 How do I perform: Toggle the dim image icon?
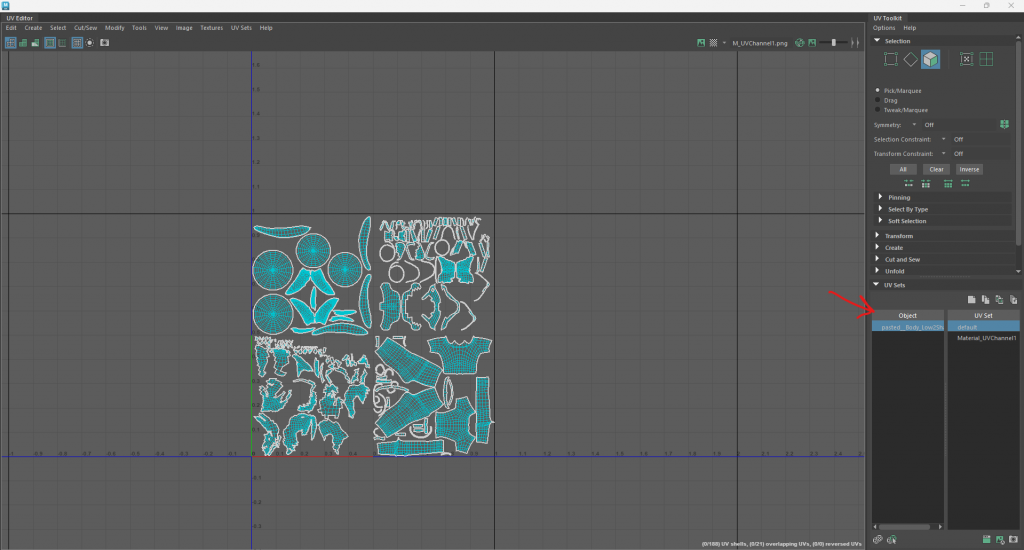[x=812, y=43]
